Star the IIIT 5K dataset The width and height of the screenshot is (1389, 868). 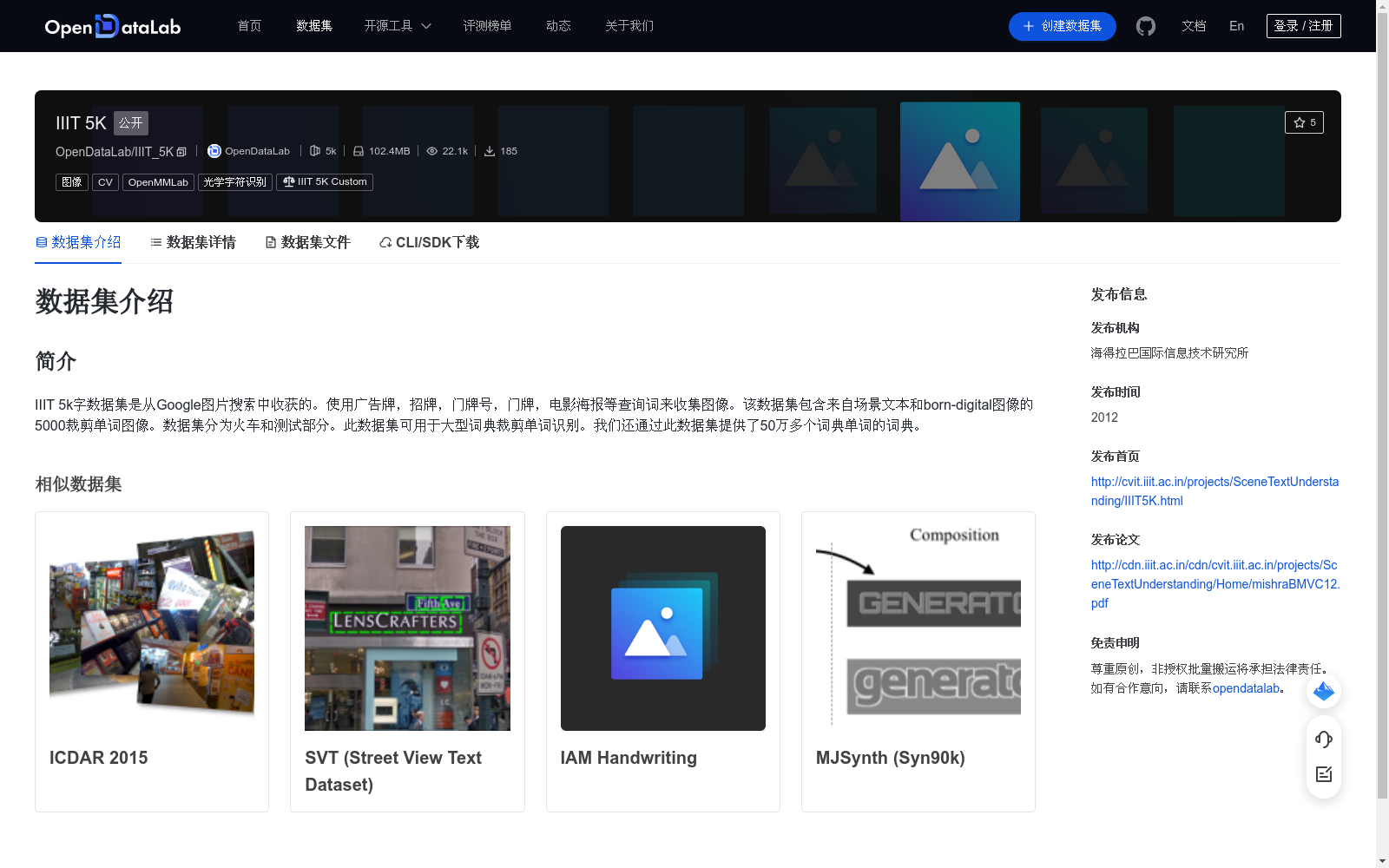1304,122
